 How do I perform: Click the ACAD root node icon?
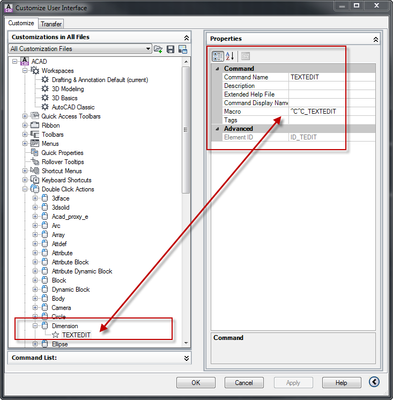[x=25, y=61]
